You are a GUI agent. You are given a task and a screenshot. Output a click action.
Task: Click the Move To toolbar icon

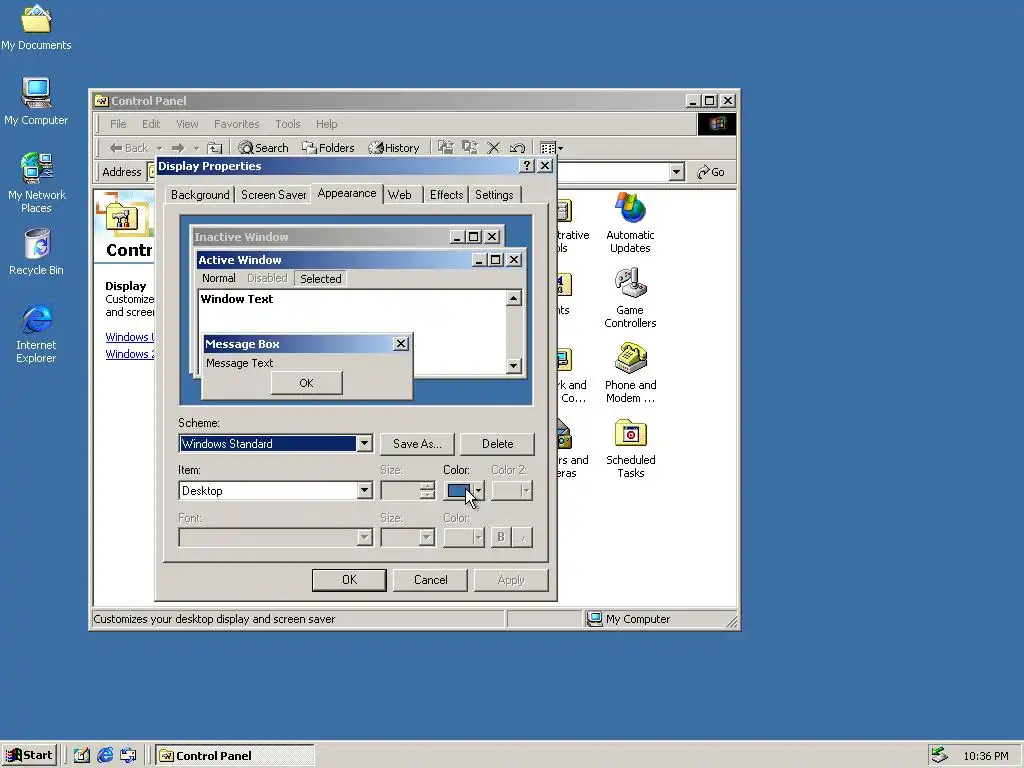pos(445,148)
